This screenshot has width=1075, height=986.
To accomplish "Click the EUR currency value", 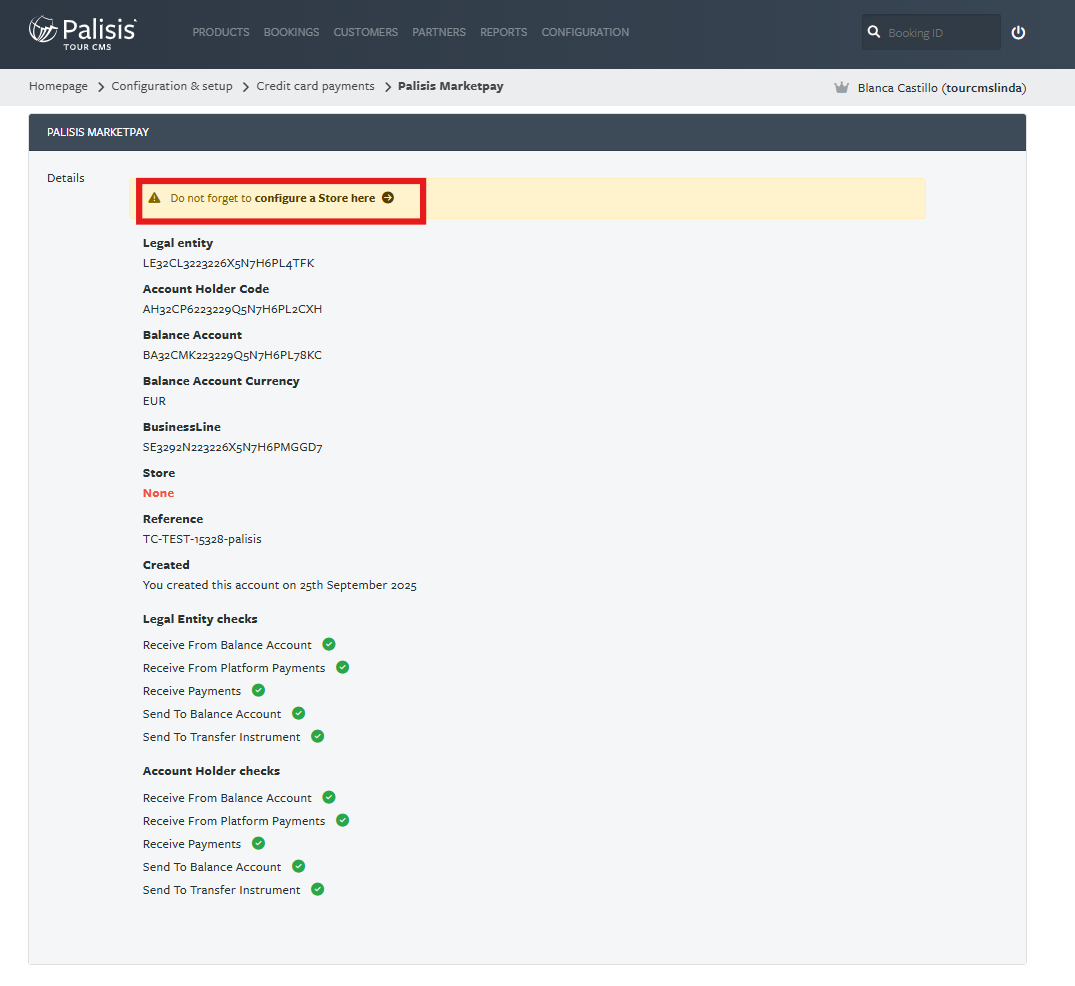I will (x=154, y=401).
